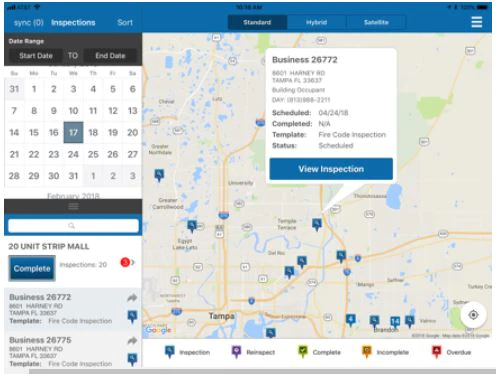Viewport: 496px width, 374px height.
Task: Mark the 20 Unit Strip Mall Complete
Action: (x=32, y=268)
